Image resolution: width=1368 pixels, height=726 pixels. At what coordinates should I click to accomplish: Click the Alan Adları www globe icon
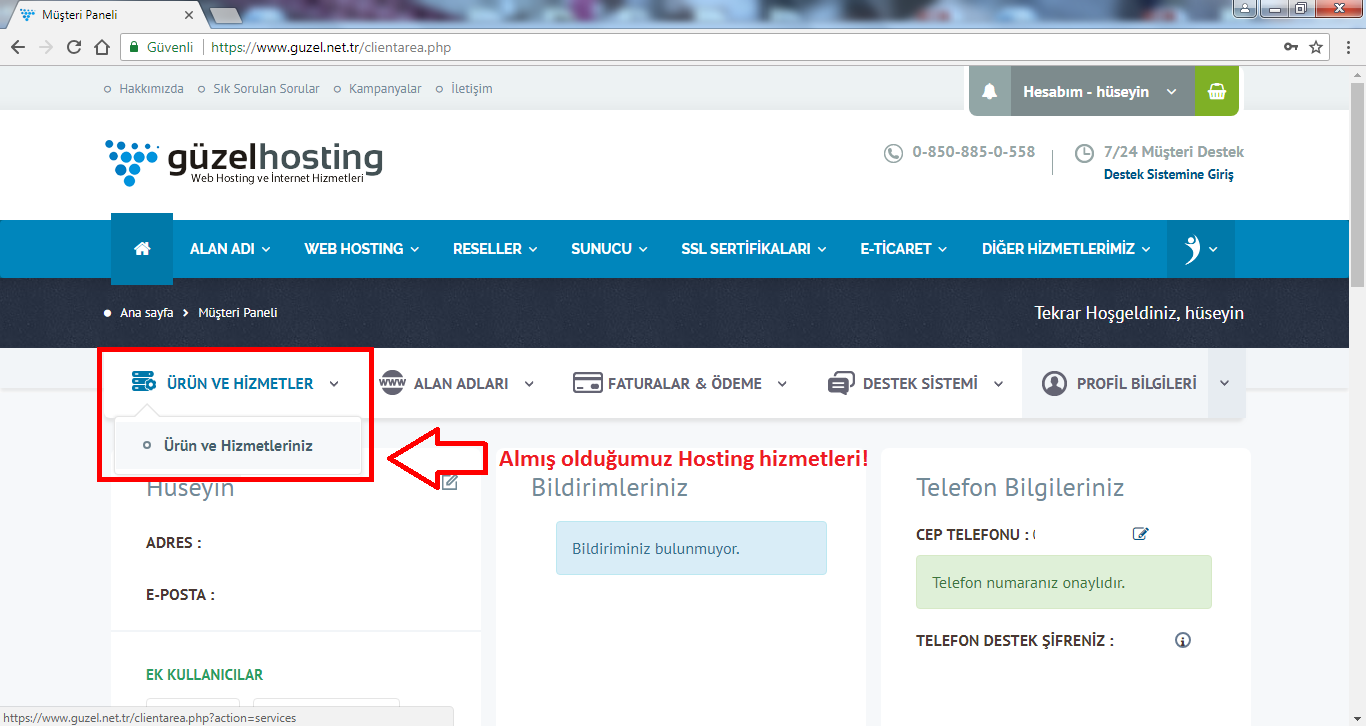(x=392, y=383)
